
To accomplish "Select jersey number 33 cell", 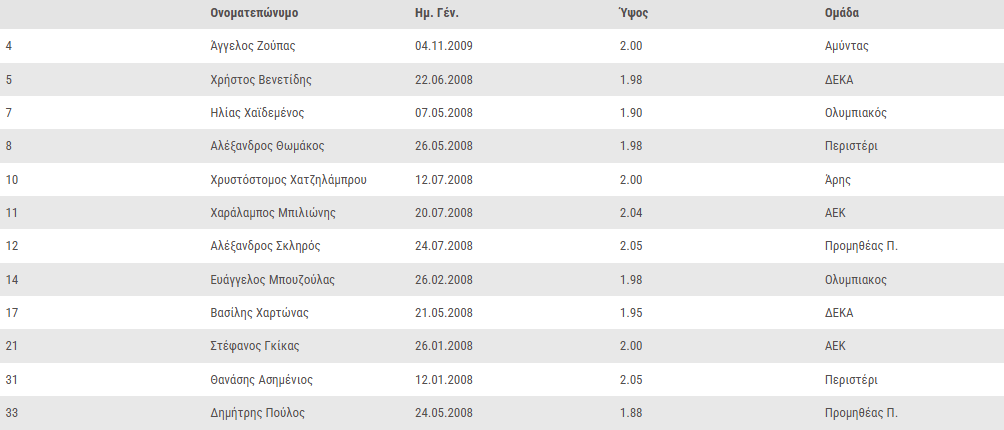I will click(12, 413).
